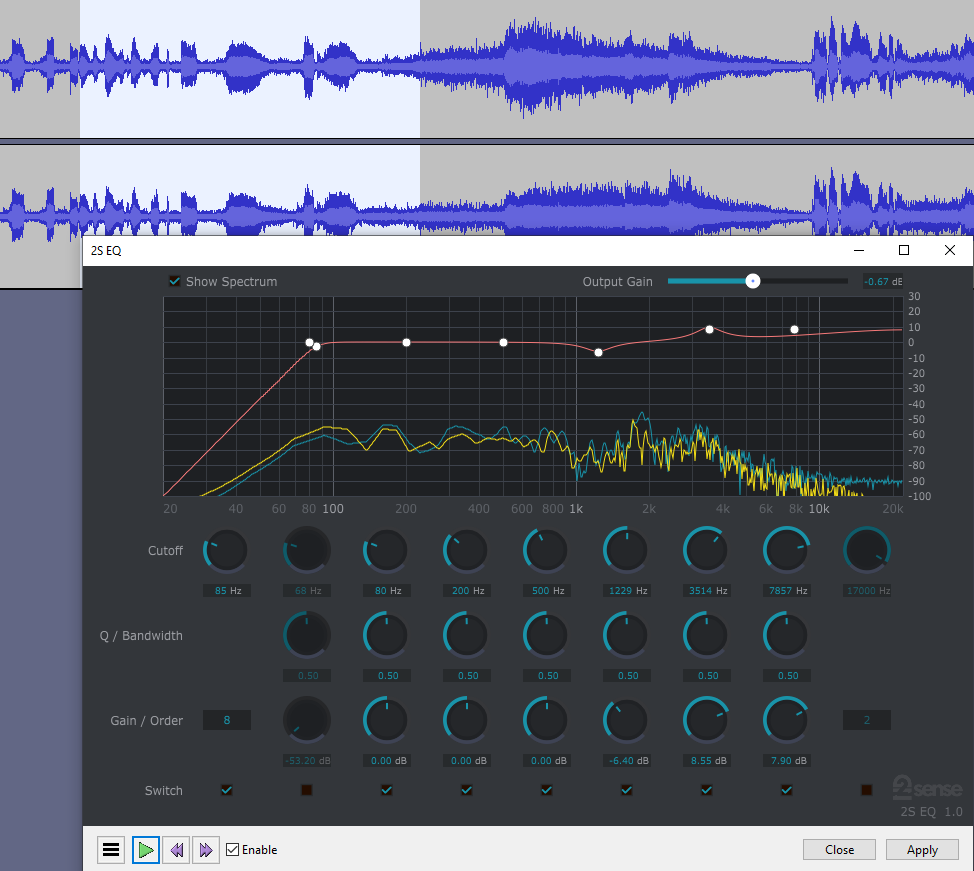Click the high-pass order field showing 8
Image resolution: width=974 pixels, height=871 pixels.
227,720
